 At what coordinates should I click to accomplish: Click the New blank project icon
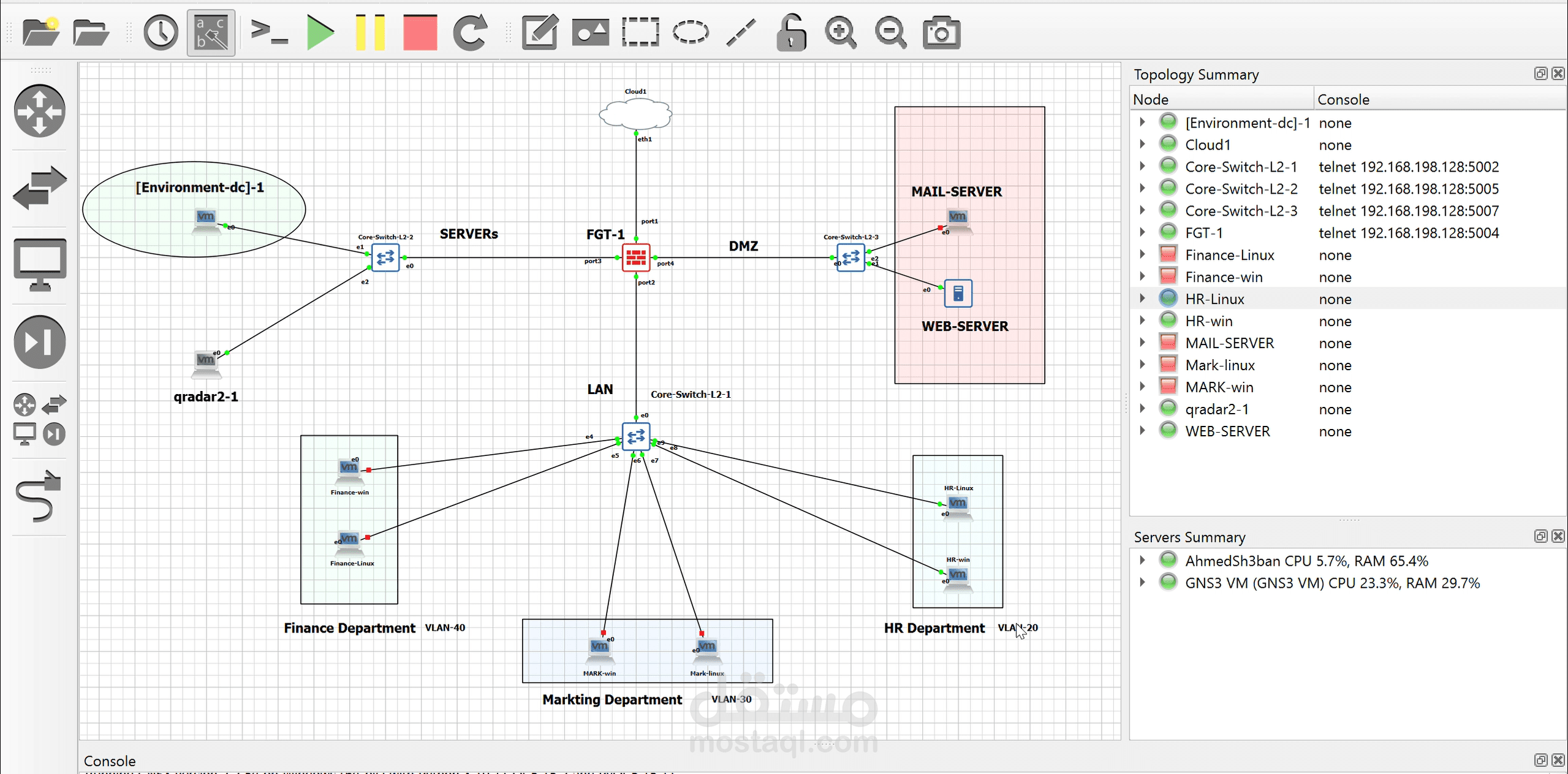click(40, 32)
